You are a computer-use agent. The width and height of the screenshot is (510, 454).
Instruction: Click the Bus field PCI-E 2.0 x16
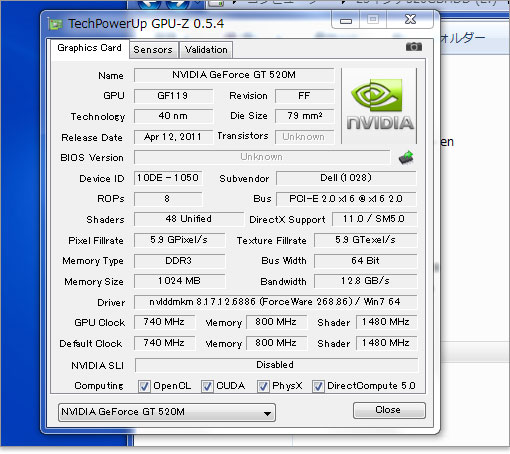pos(346,199)
